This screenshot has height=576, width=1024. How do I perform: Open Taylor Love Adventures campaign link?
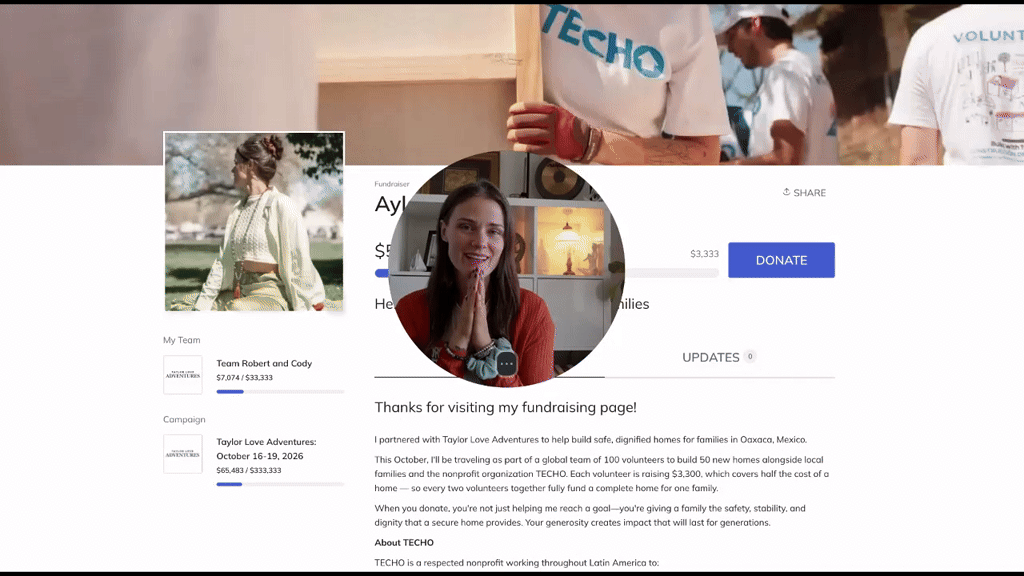tap(266, 449)
